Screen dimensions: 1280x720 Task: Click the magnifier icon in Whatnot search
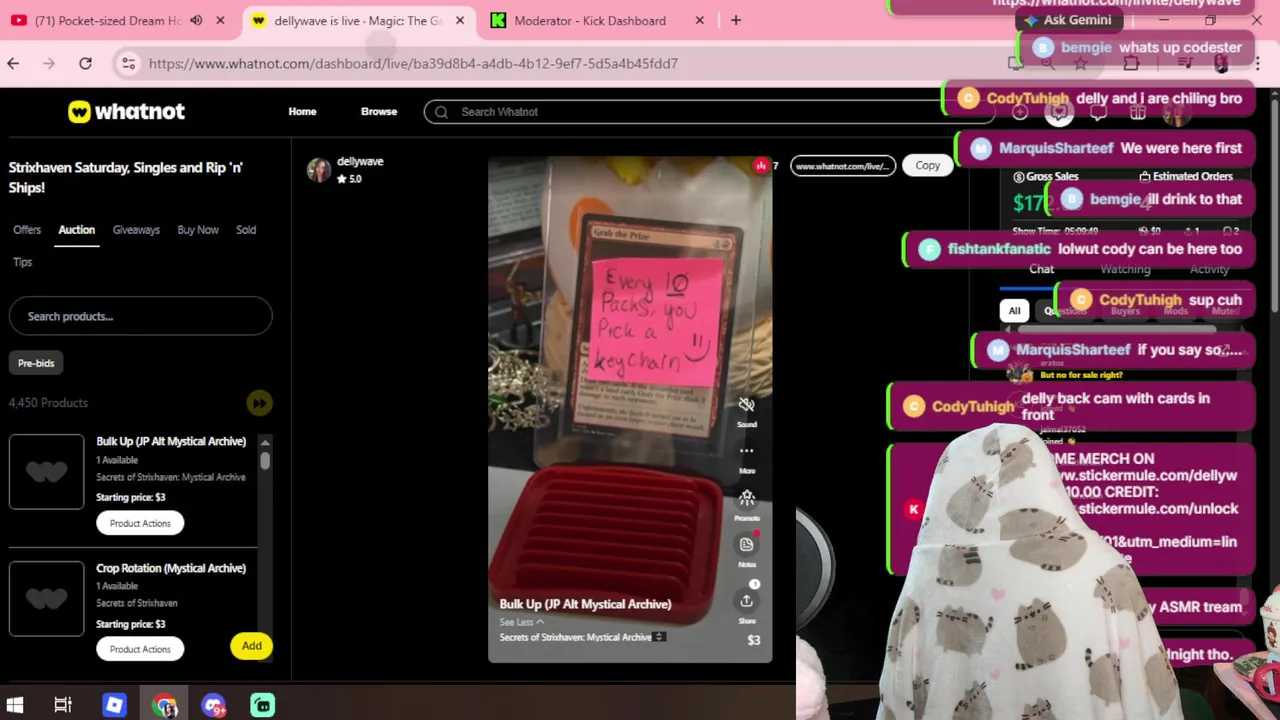point(441,112)
